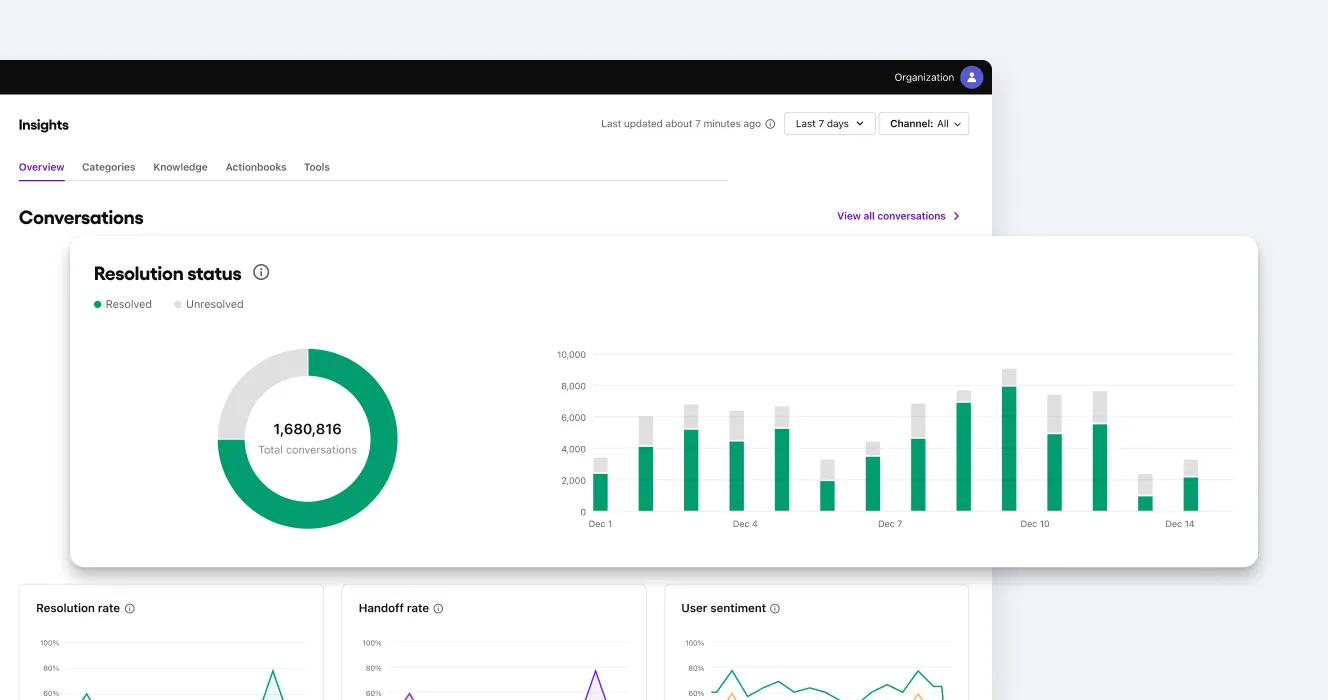
Task: Click the Resolution rate info icon
Action: (130, 608)
